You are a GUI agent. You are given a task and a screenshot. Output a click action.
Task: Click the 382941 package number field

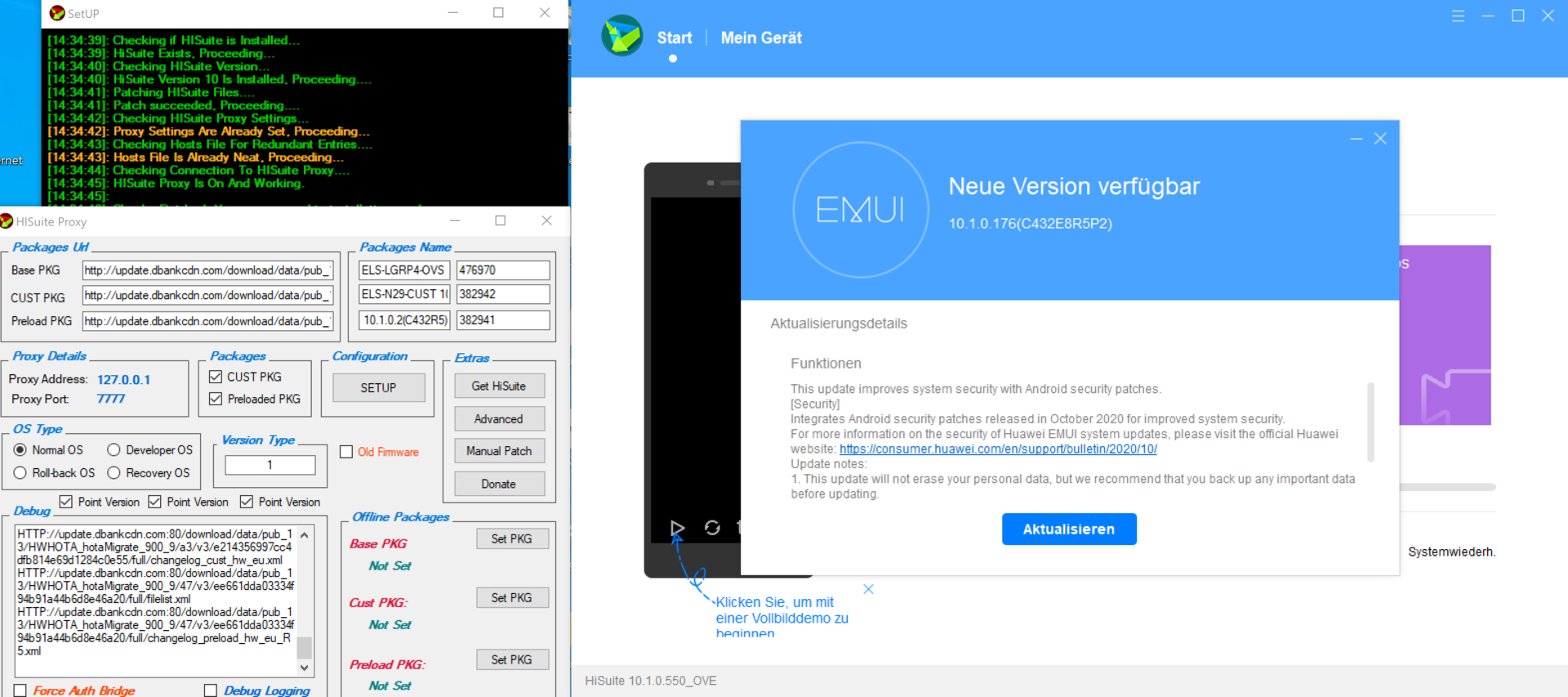[x=503, y=320]
